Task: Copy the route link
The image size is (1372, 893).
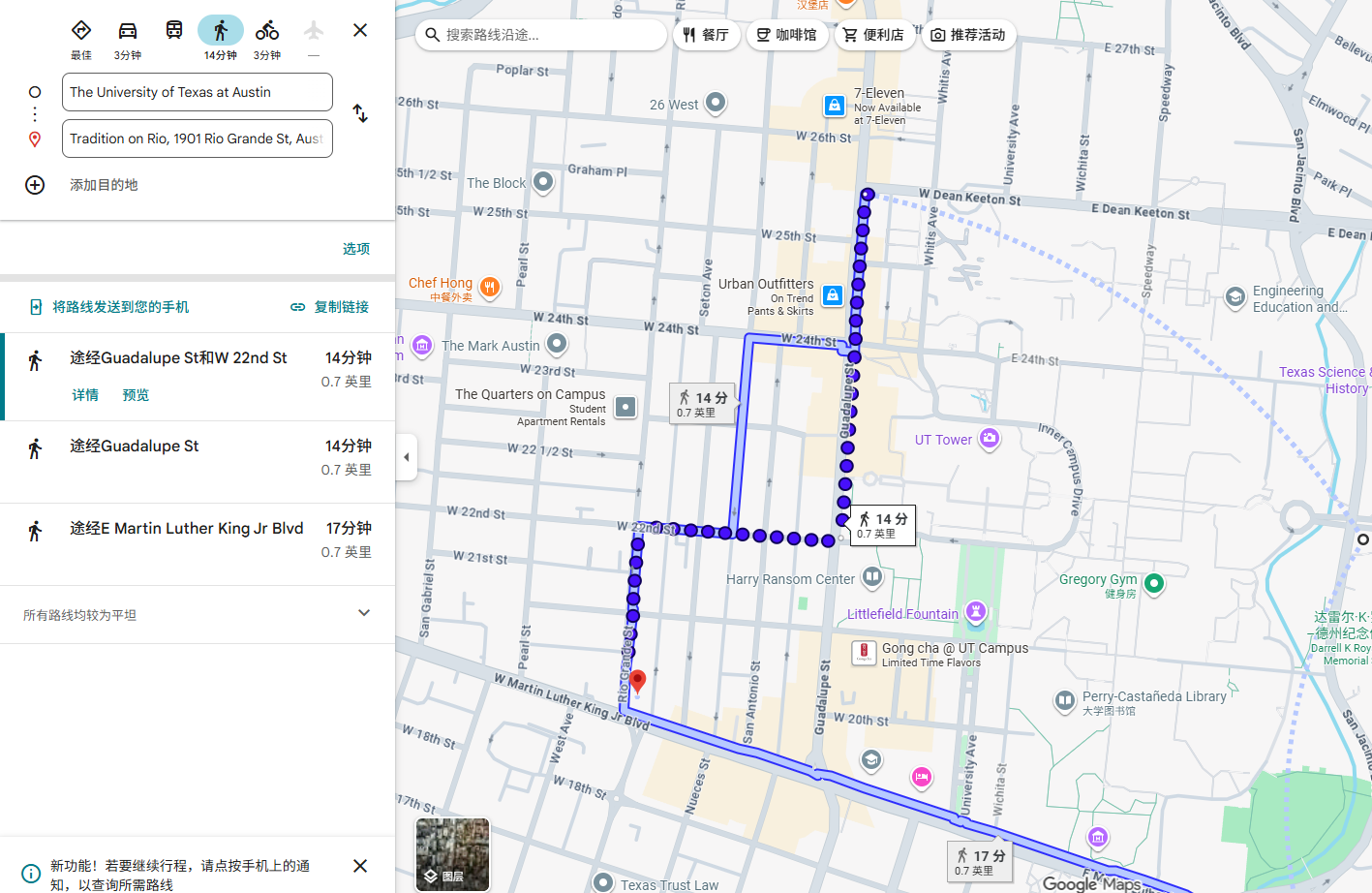Action: click(330, 307)
